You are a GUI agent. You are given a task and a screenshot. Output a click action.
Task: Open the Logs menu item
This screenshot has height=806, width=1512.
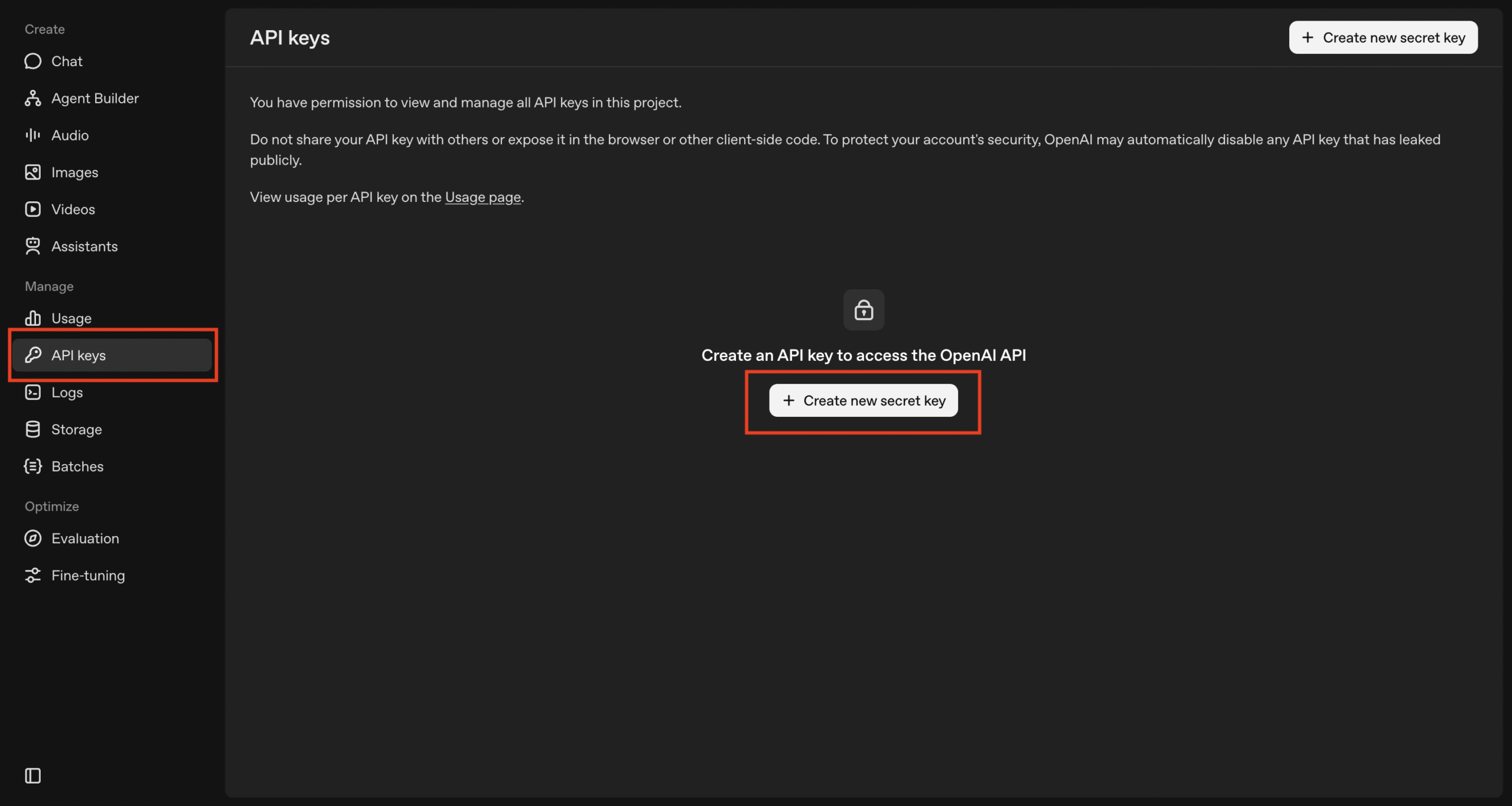(67, 393)
